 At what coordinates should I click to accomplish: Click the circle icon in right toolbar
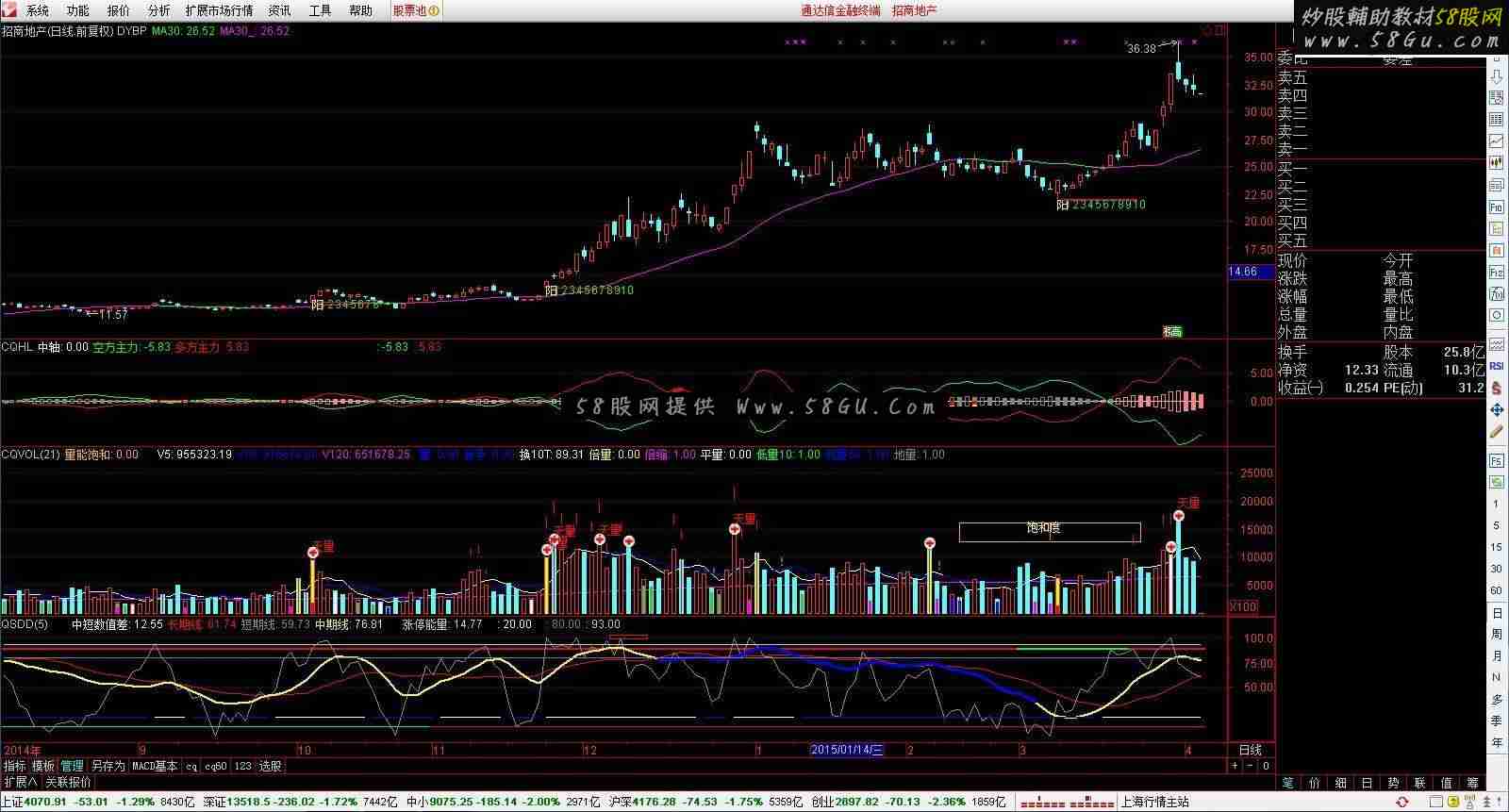tap(1497, 315)
